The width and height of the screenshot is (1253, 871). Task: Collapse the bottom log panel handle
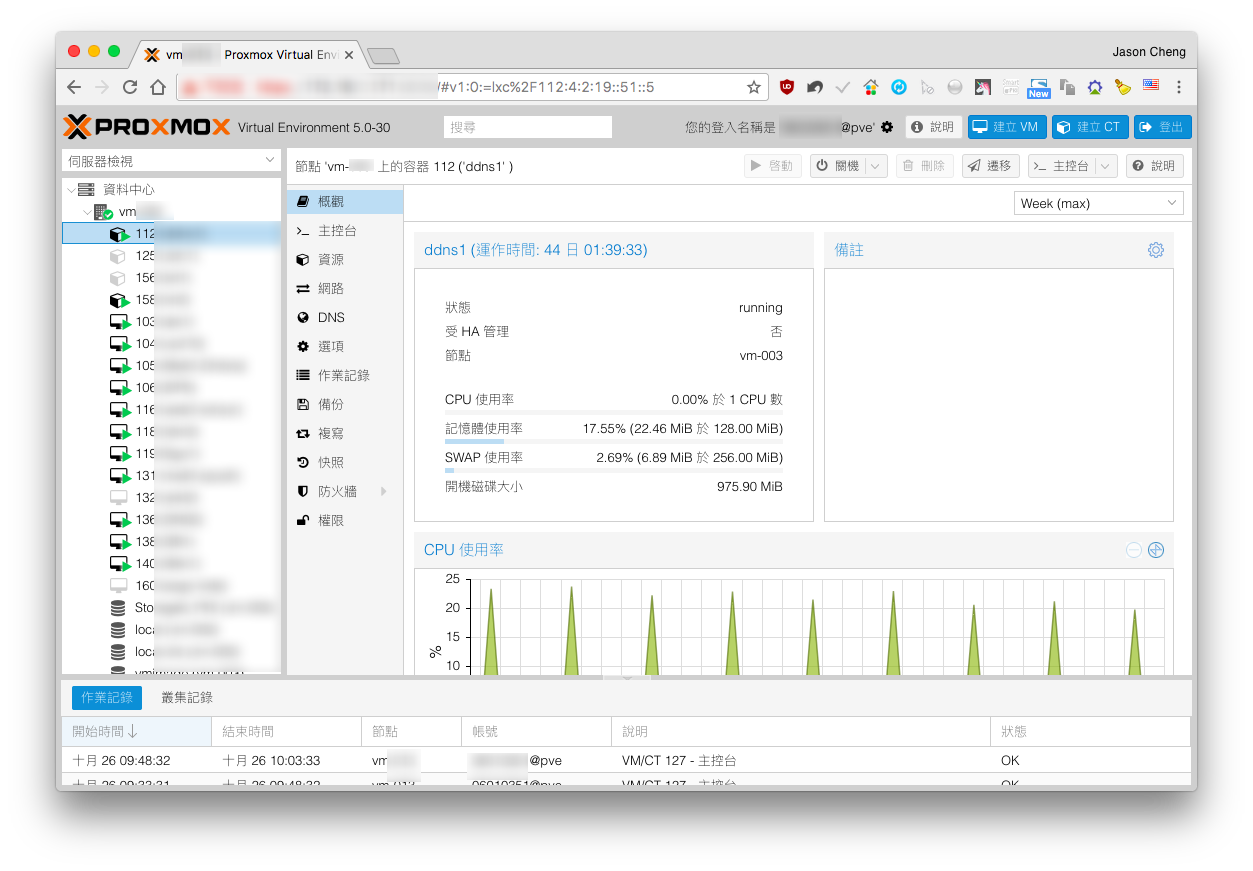pos(627,678)
